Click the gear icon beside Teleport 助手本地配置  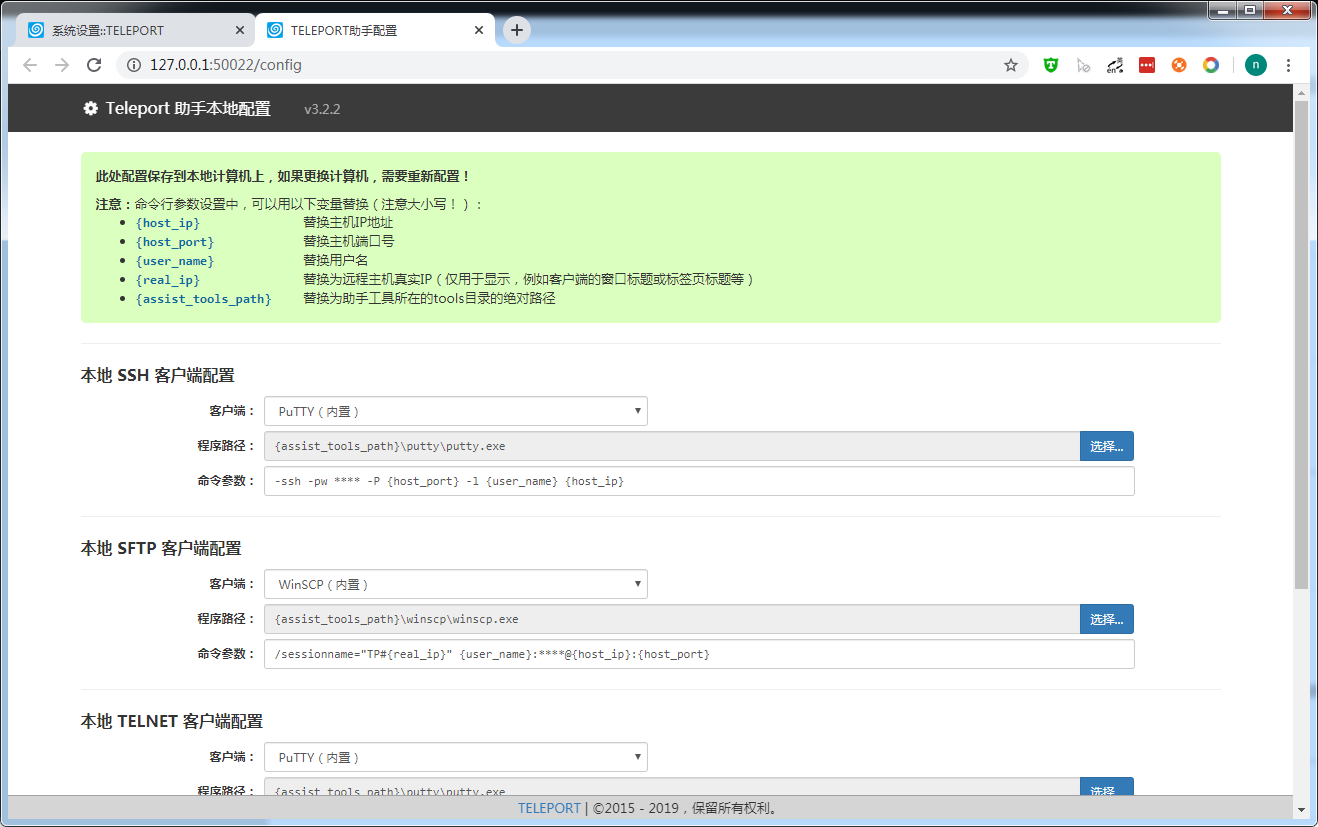(91, 108)
